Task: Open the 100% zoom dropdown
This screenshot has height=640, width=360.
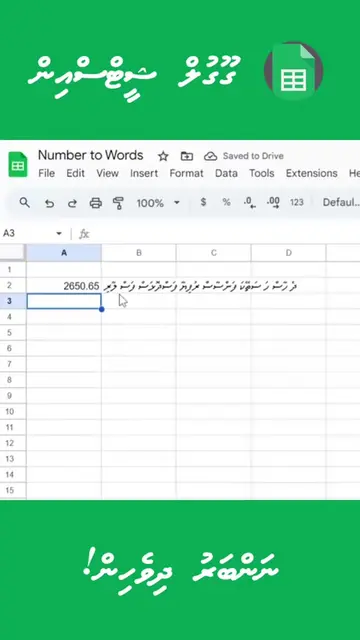Action: (158, 203)
